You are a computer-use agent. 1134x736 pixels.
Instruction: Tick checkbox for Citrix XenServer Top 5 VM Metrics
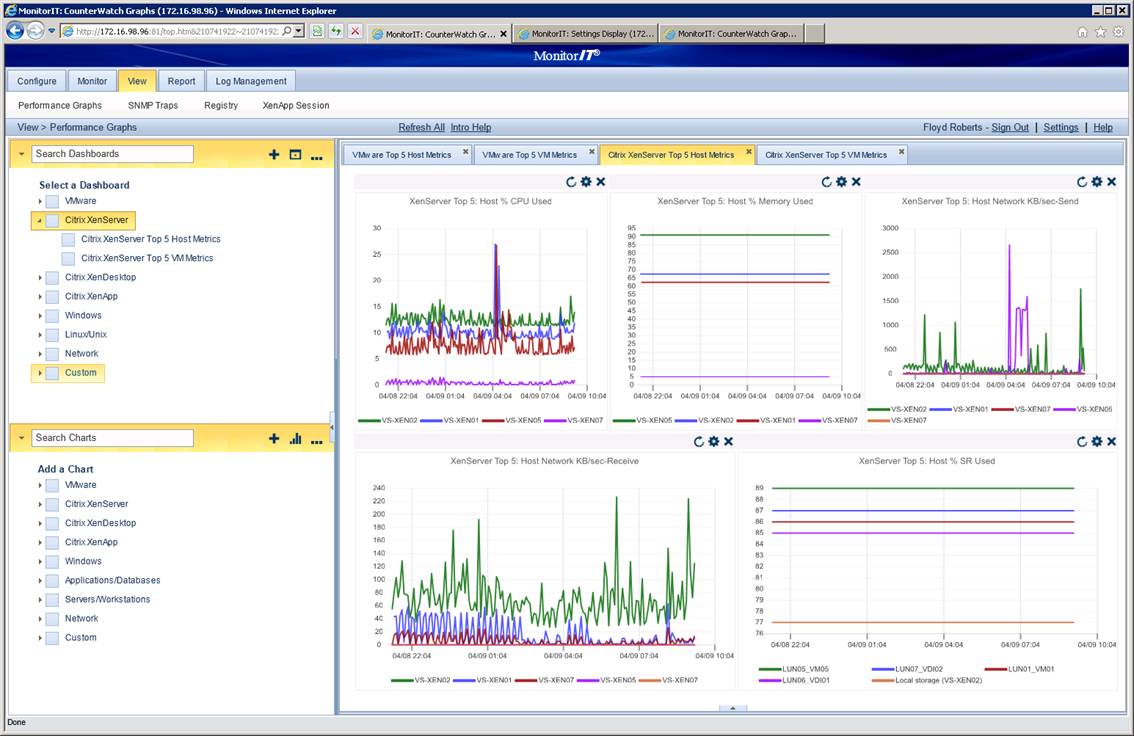[68, 258]
